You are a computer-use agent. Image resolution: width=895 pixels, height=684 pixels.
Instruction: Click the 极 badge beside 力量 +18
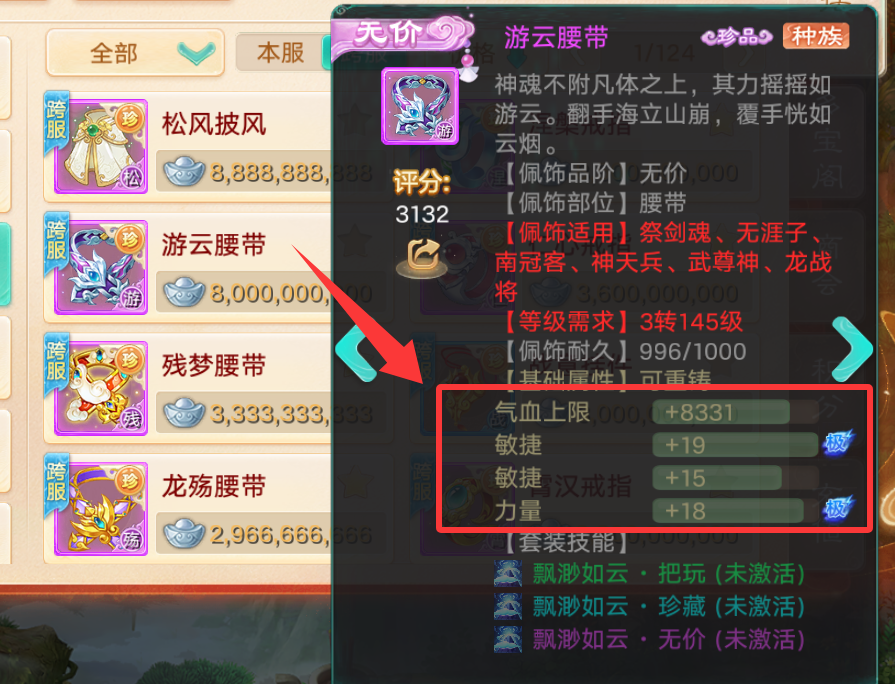[838, 508]
